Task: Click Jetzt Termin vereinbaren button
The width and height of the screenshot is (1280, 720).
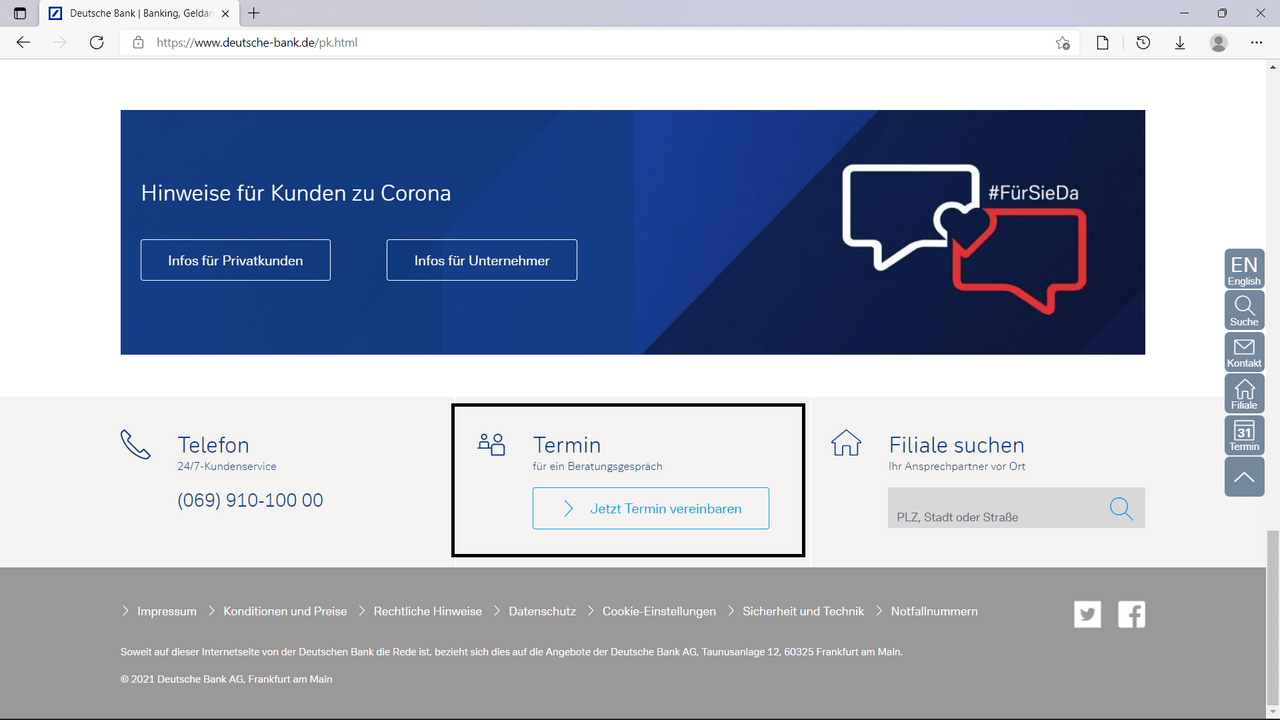Action: [x=651, y=508]
